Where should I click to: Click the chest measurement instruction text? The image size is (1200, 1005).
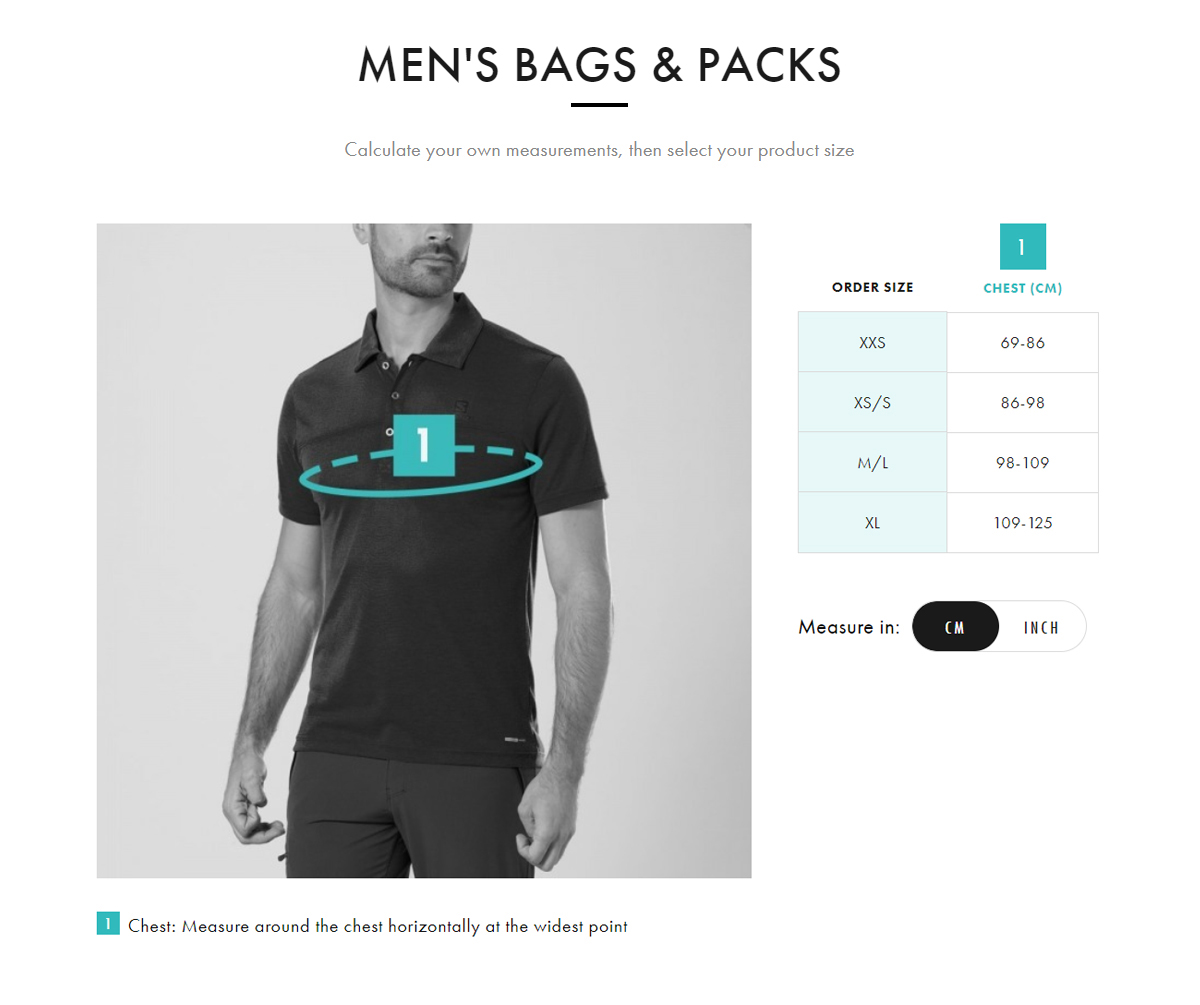click(x=378, y=926)
